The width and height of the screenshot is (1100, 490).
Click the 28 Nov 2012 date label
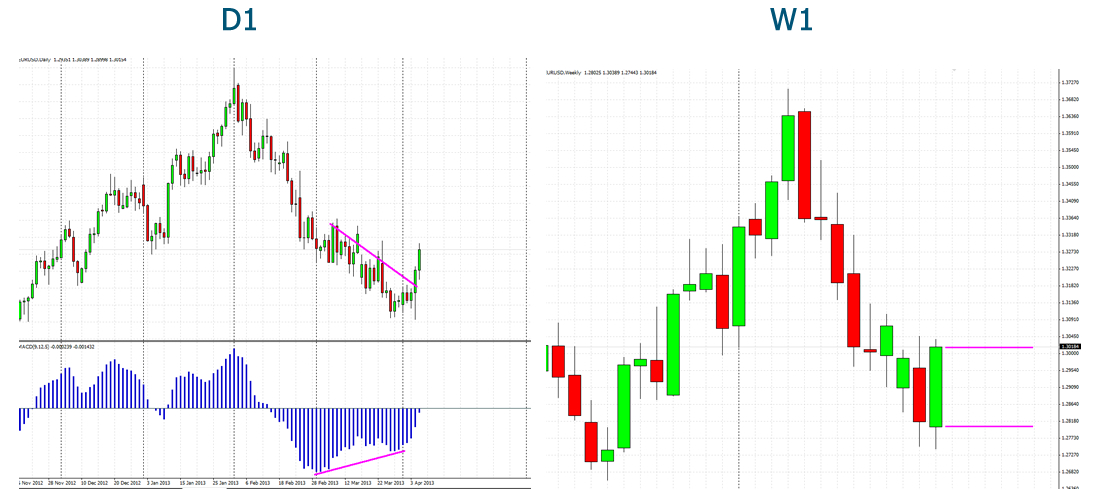pos(61,483)
